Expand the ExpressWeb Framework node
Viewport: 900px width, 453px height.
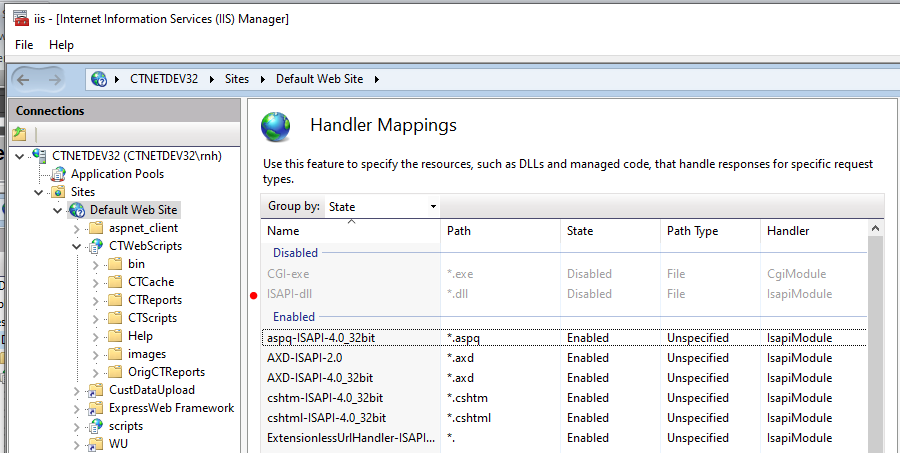(77, 409)
